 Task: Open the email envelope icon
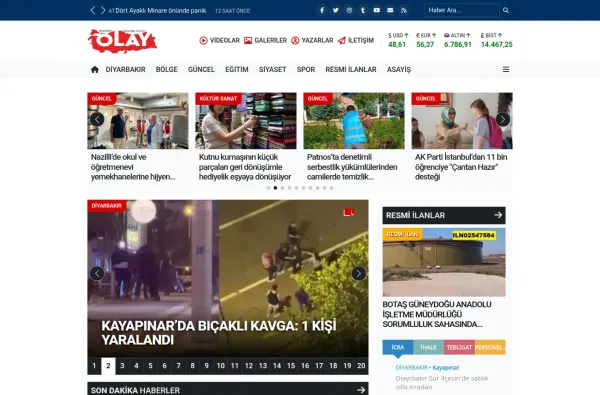coord(390,10)
